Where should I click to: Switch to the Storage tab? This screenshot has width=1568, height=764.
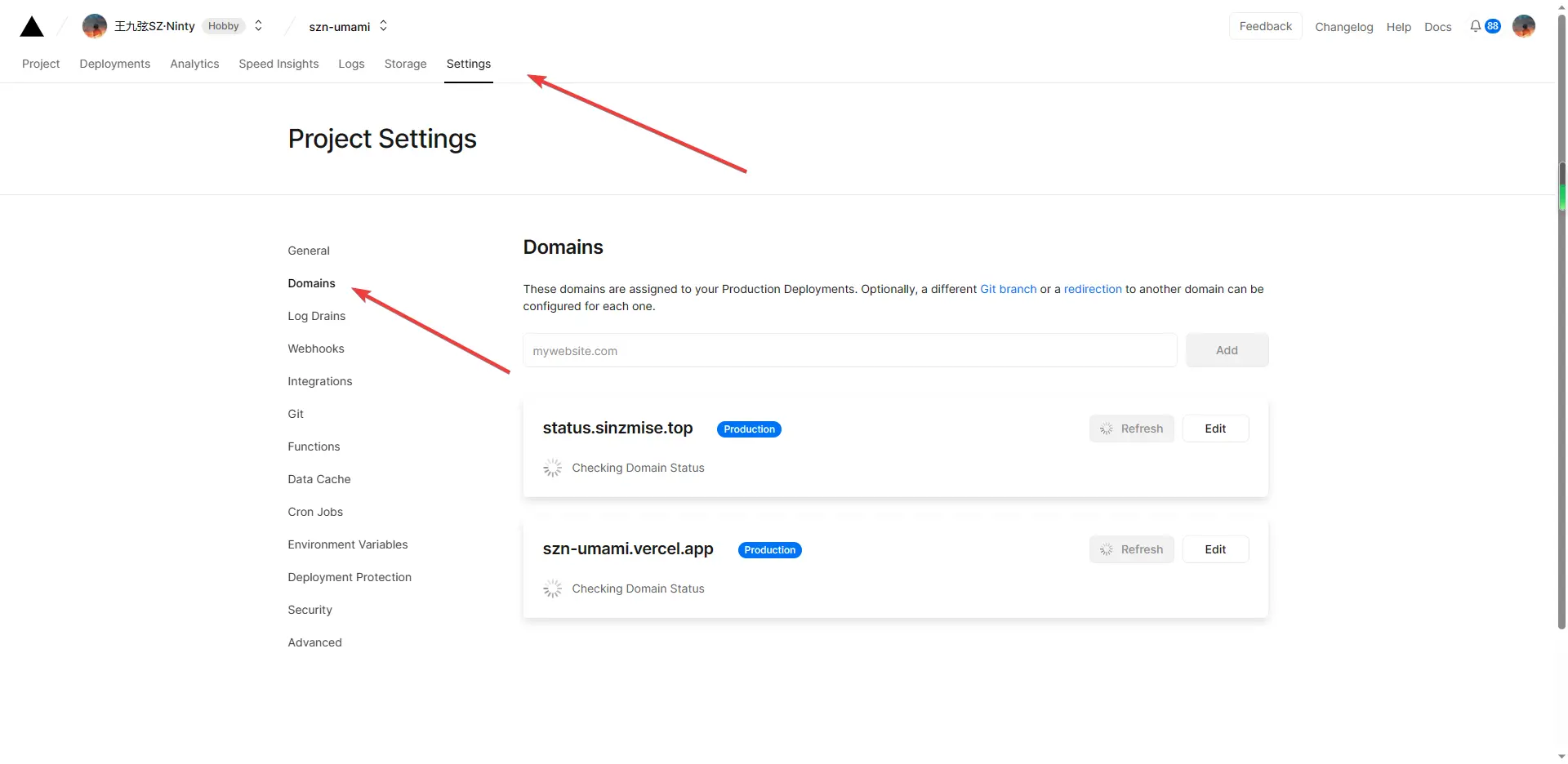point(406,64)
